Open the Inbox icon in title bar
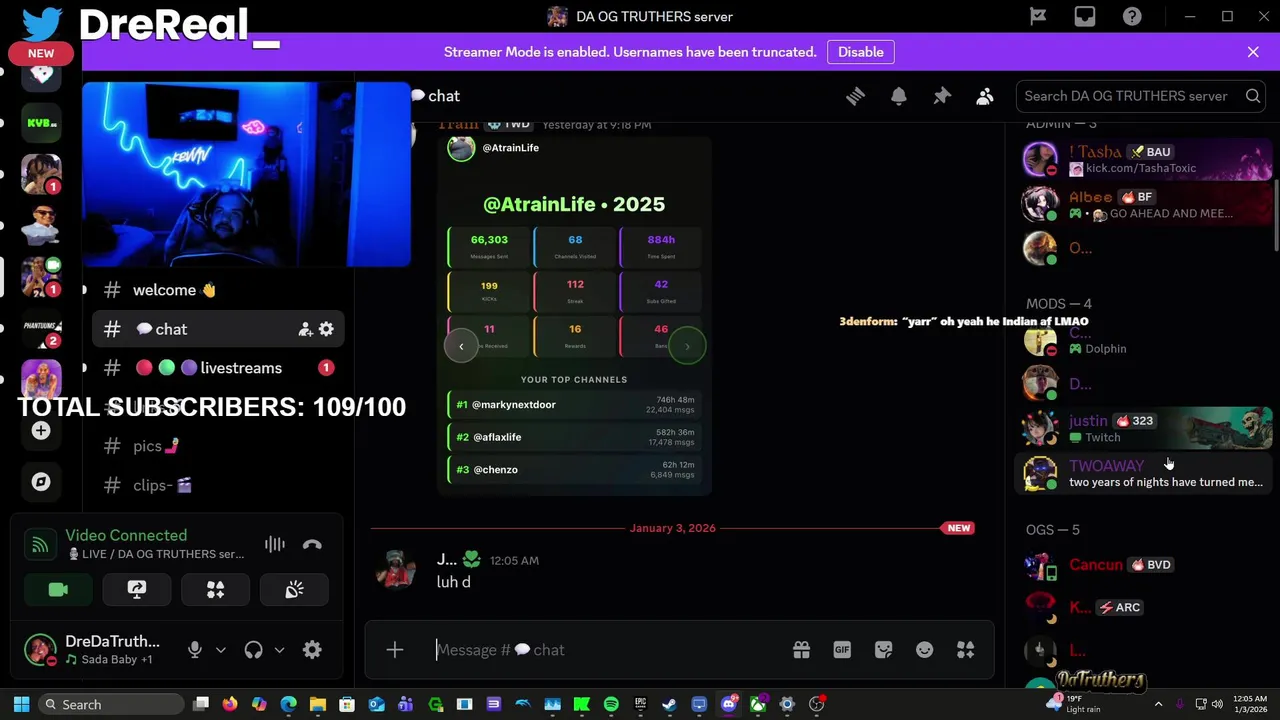This screenshot has height=720, width=1280. tap(1085, 16)
